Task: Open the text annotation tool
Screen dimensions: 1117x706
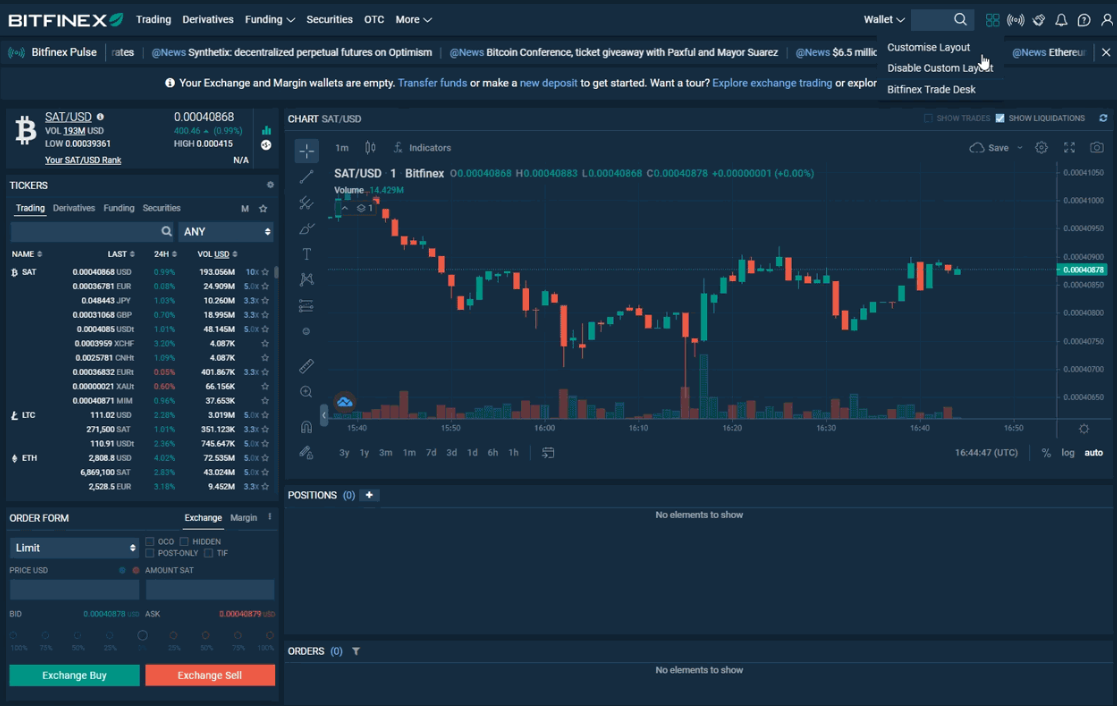Action: [307, 254]
